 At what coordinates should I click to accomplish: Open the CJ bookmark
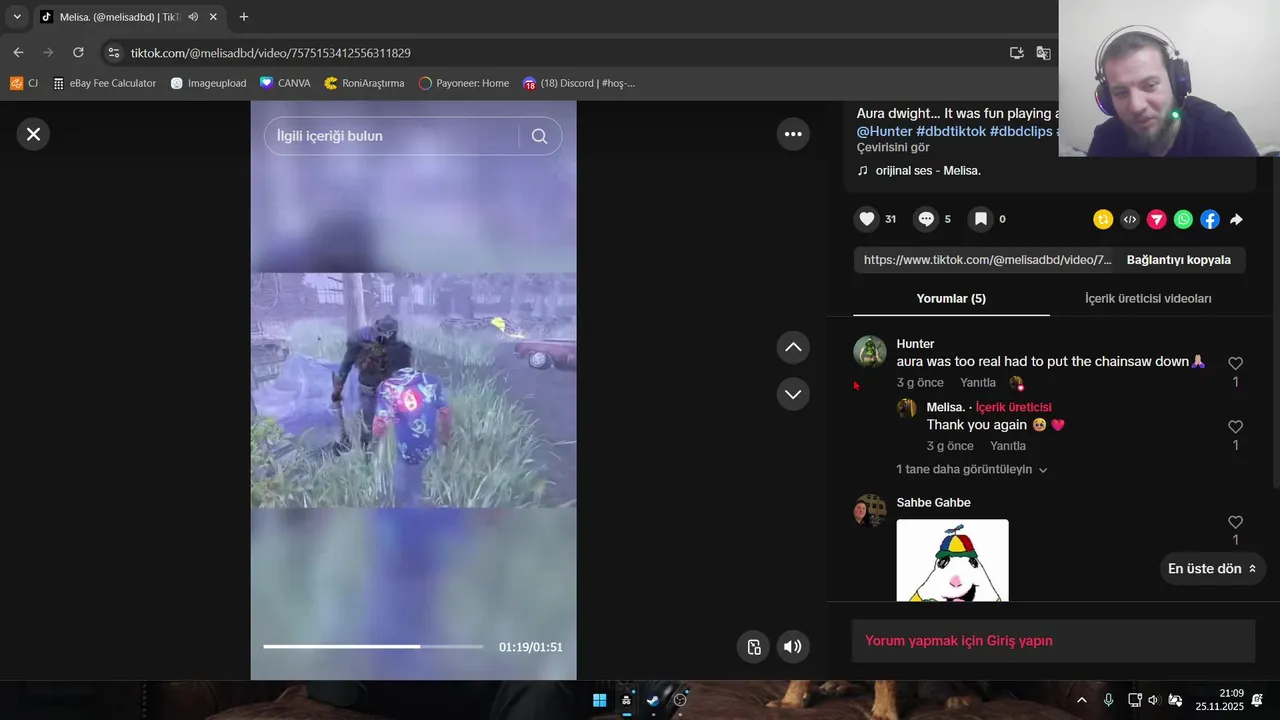[x=24, y=83]
